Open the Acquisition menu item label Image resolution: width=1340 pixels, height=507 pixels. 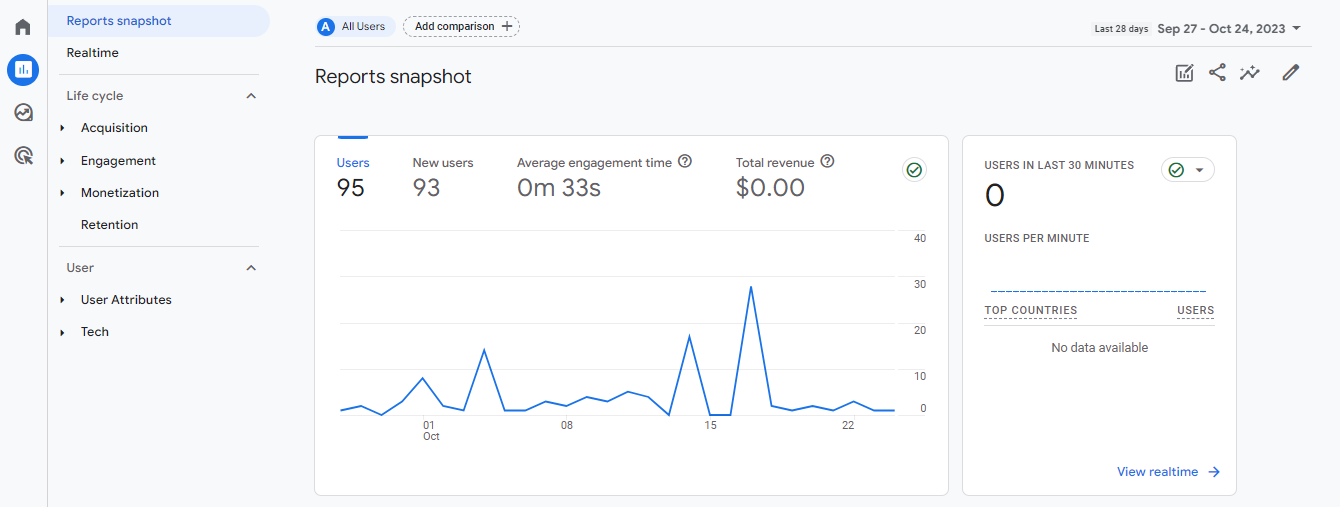(x=114, y=128)
